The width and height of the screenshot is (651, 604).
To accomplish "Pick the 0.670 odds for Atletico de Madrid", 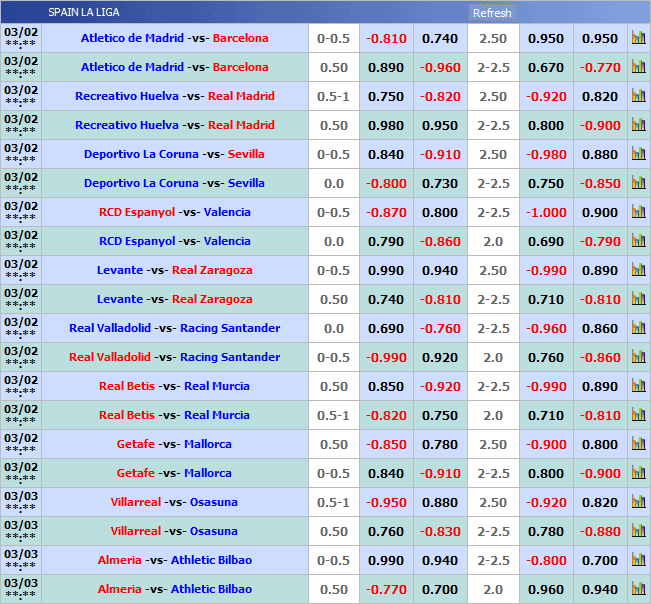I will pos(546,67).
